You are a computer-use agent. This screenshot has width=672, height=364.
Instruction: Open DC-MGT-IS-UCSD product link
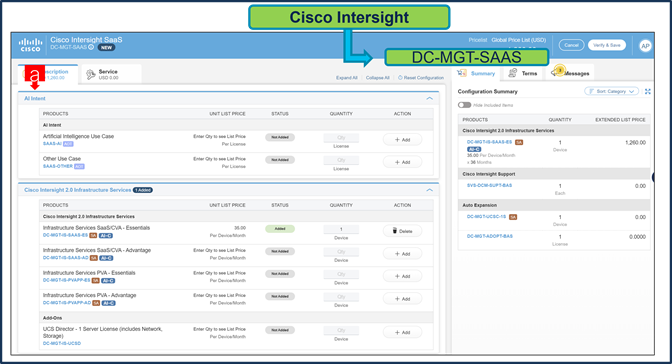pyautogui.click(x=62, y=343)
